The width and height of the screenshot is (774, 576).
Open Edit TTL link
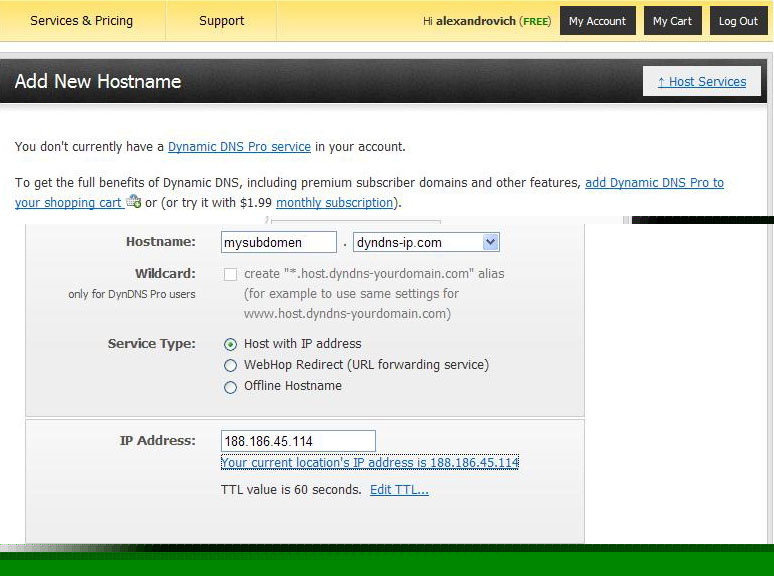pyautogui.click(x=399, y=490)
